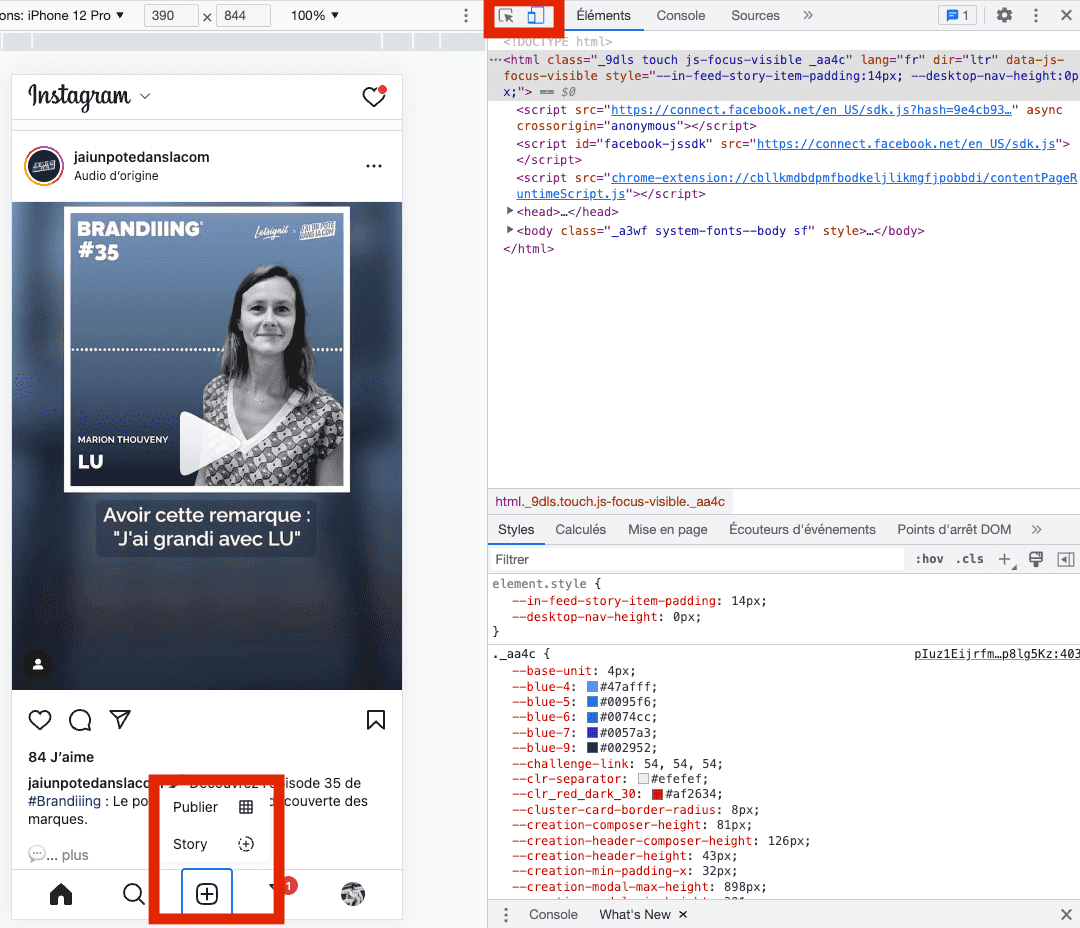Open Instagram notifications heart icon
The image size is (1080, 928).
coord(374,96)
